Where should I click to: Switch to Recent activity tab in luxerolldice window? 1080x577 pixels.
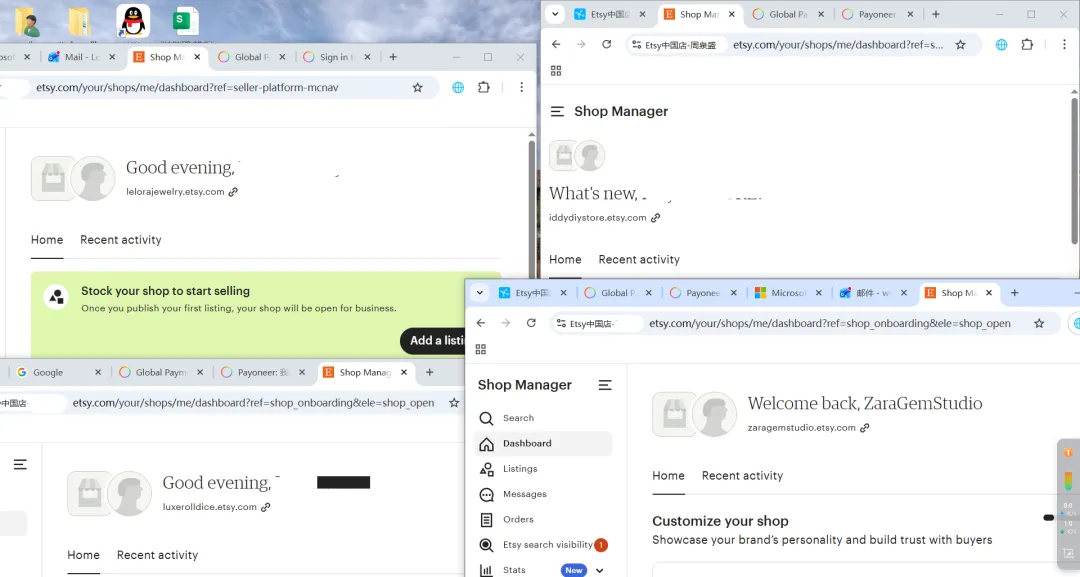pyautogui.click(x=157, y=555)
